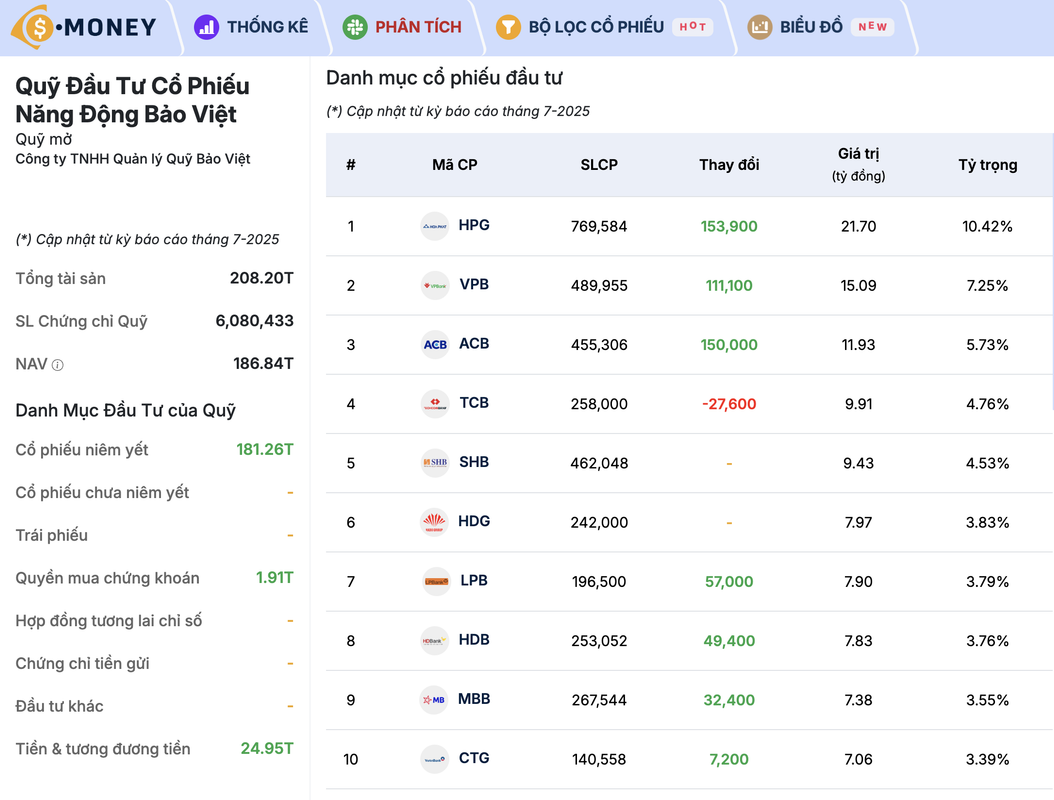Image resolution: width=1054 pixels, height=800 pixels.
Task: Click the HDB bank logo
Action: [x=434, y=640]
